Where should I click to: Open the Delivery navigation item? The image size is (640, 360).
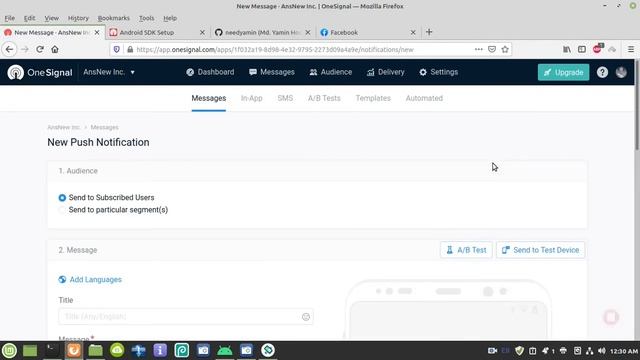click(385, 72)
